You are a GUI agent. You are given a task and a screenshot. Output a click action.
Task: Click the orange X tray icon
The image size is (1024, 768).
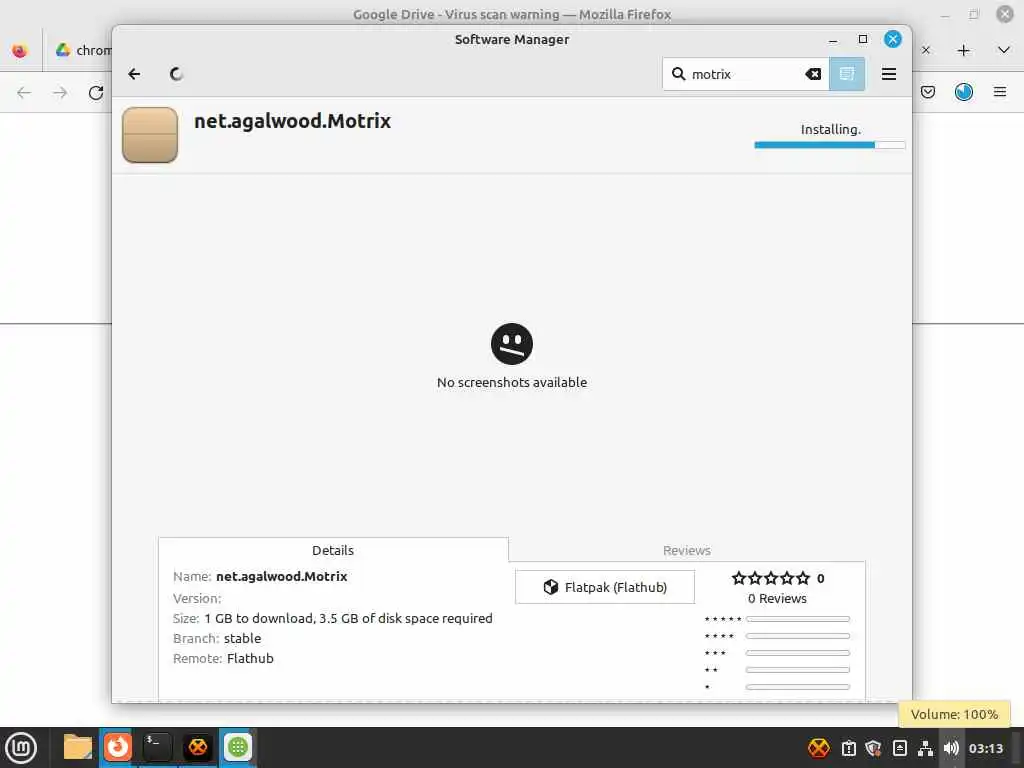(818, 748)
